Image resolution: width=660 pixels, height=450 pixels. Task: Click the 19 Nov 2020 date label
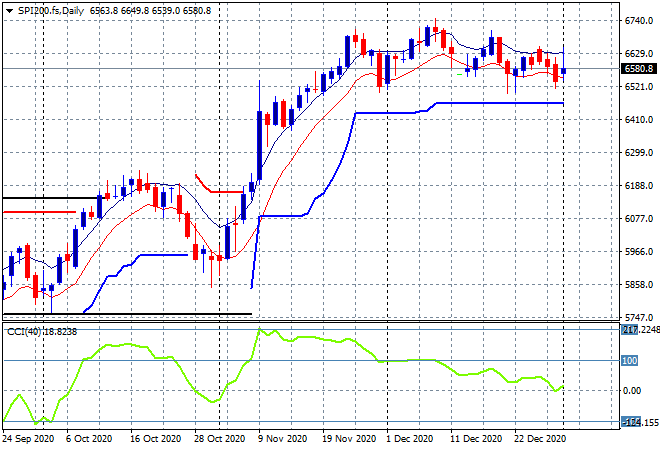pyautogui.click(x=349, y=439)
